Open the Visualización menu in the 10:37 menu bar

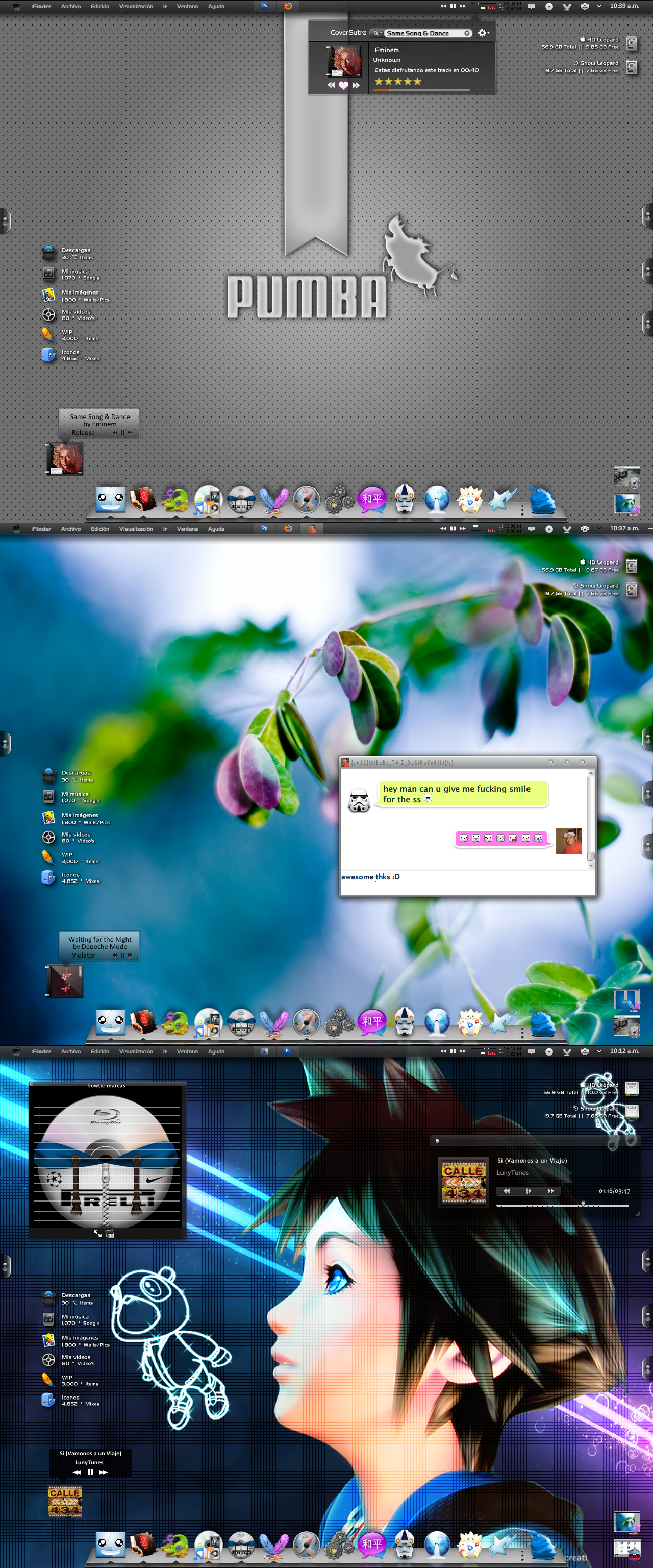click(136, 529)
